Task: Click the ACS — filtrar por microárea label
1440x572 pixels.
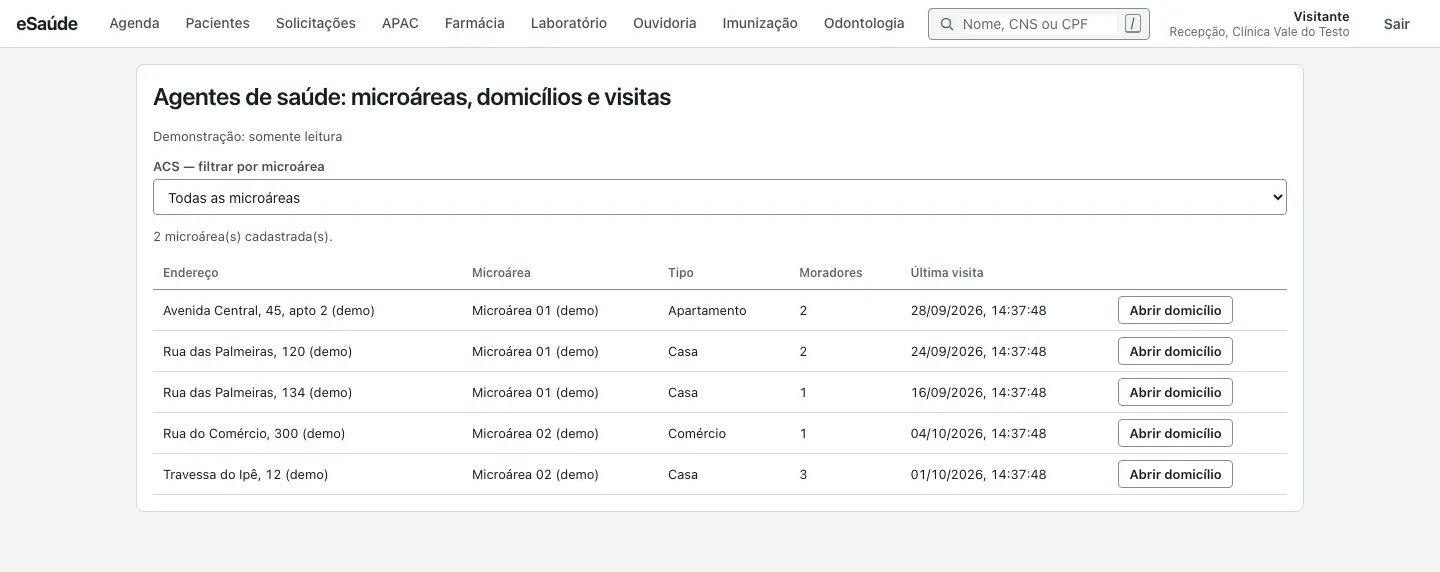Action: coord(239,166)
